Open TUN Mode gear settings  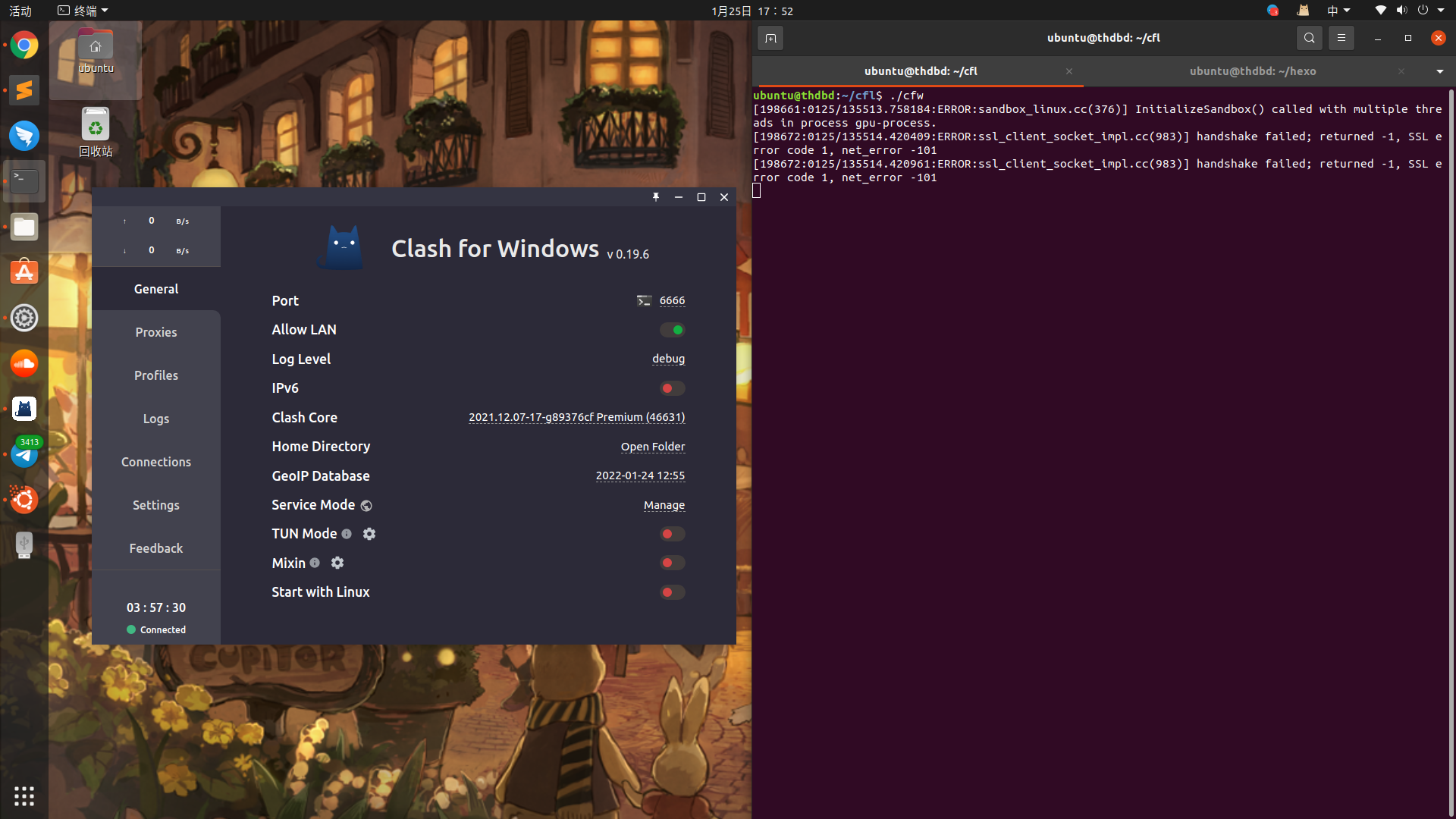coord(369,534)
